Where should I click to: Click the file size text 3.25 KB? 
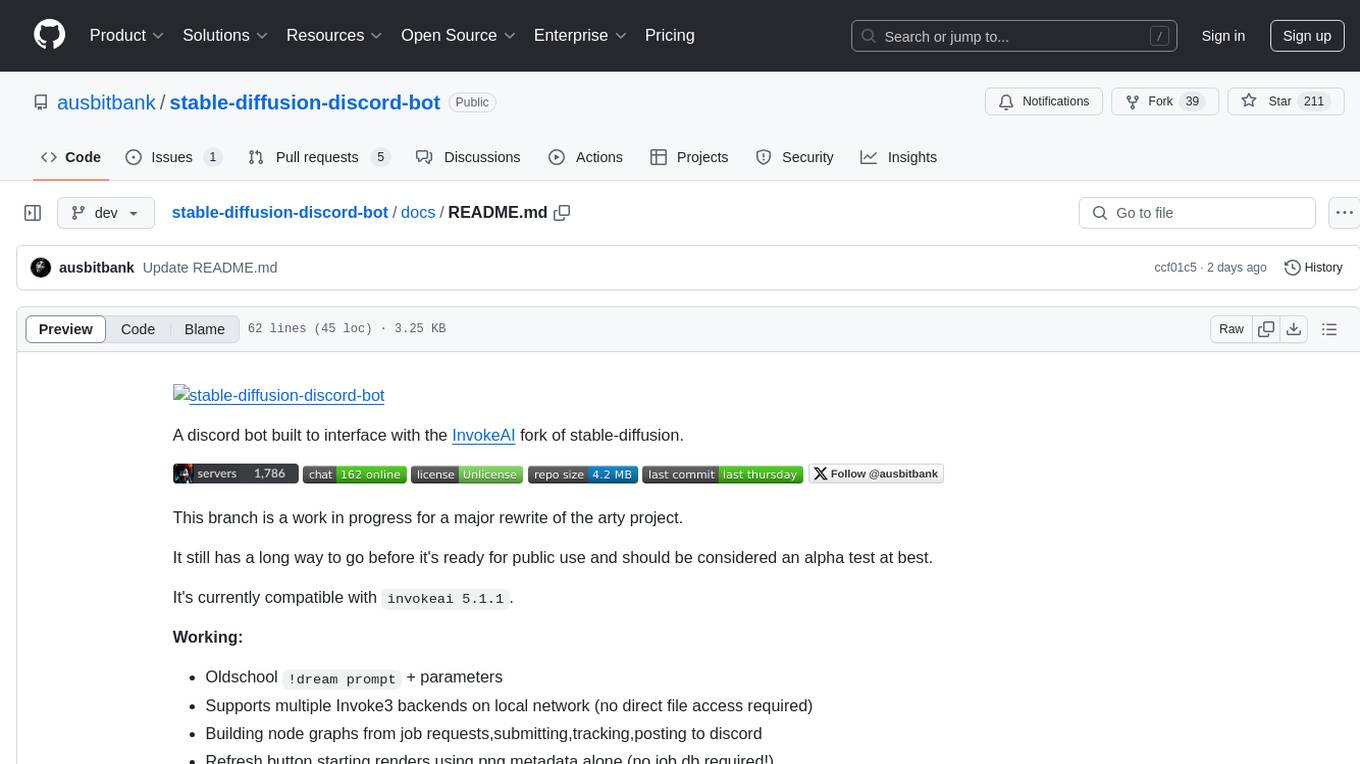click(420, 329)
